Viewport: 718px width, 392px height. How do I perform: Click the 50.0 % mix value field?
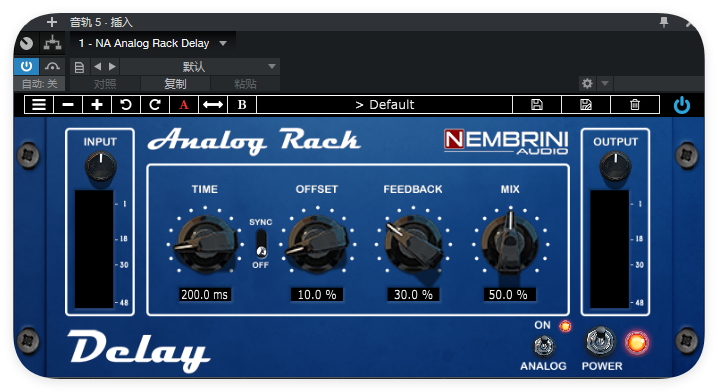click(509, 294)
